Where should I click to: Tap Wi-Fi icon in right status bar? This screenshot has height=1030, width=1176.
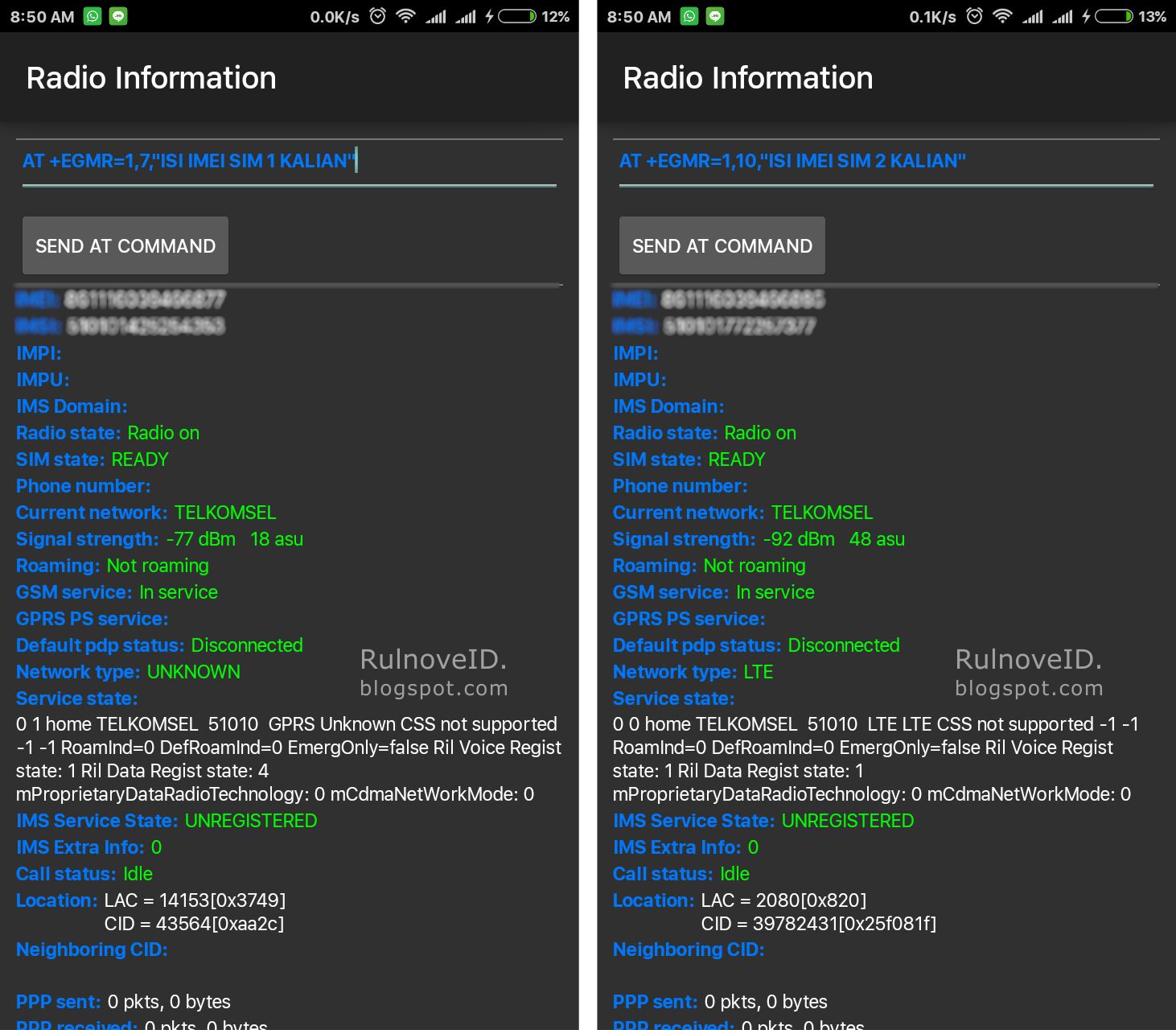[1003, 16]
